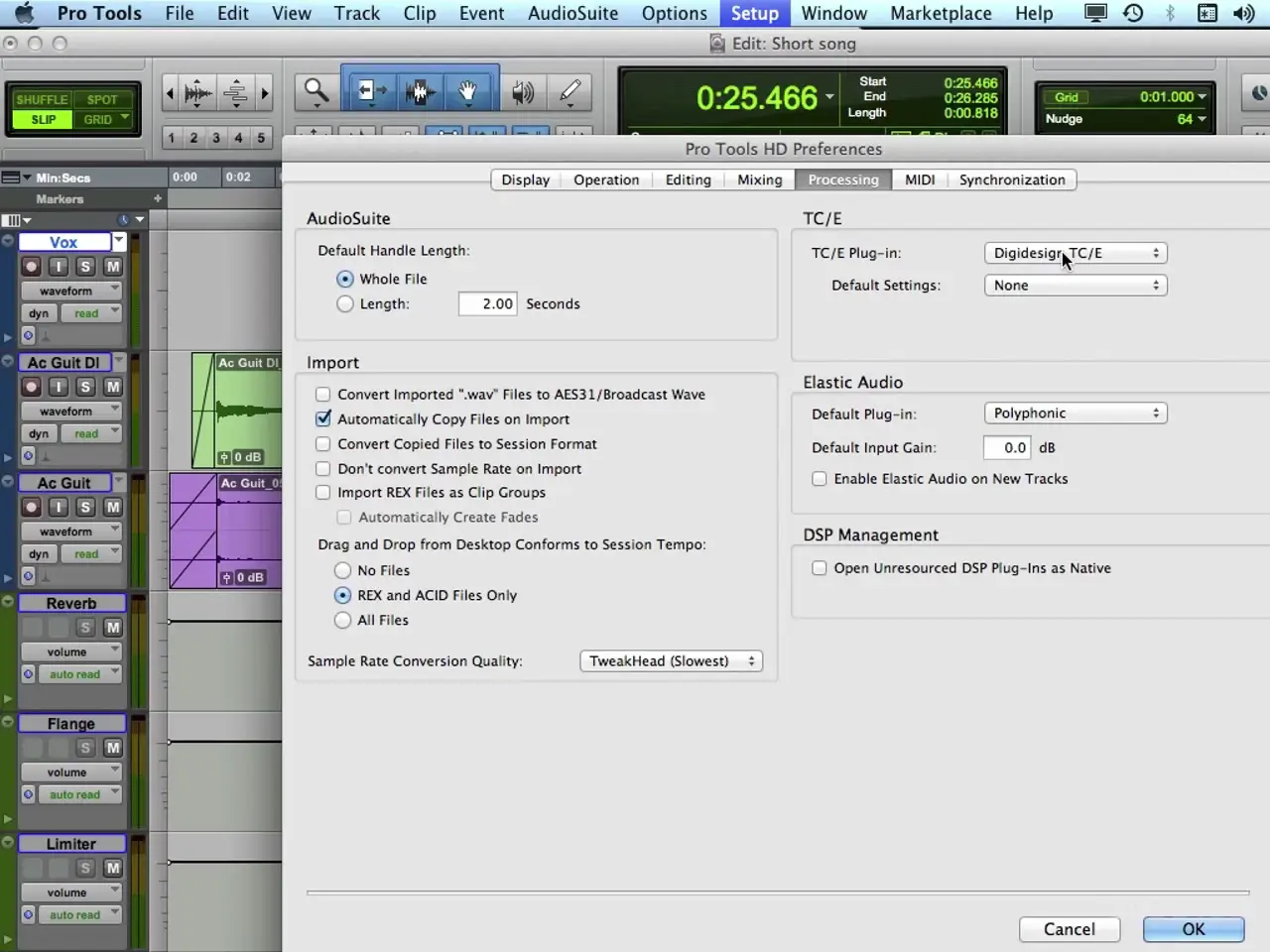Solo the Ac Guit track
The height and width of the screenshot is (952, 1270).
click(85, 507)
